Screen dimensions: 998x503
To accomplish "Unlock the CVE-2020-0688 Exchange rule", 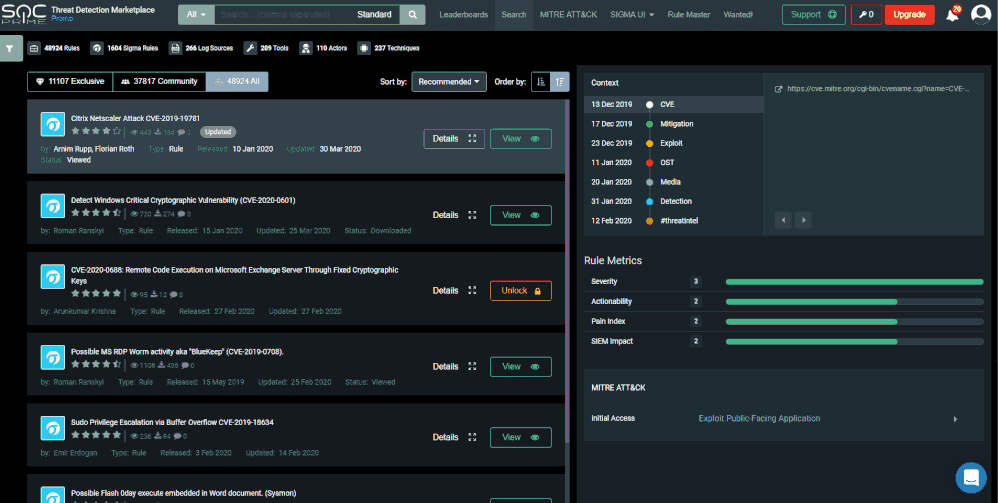I will coord(521,290).
